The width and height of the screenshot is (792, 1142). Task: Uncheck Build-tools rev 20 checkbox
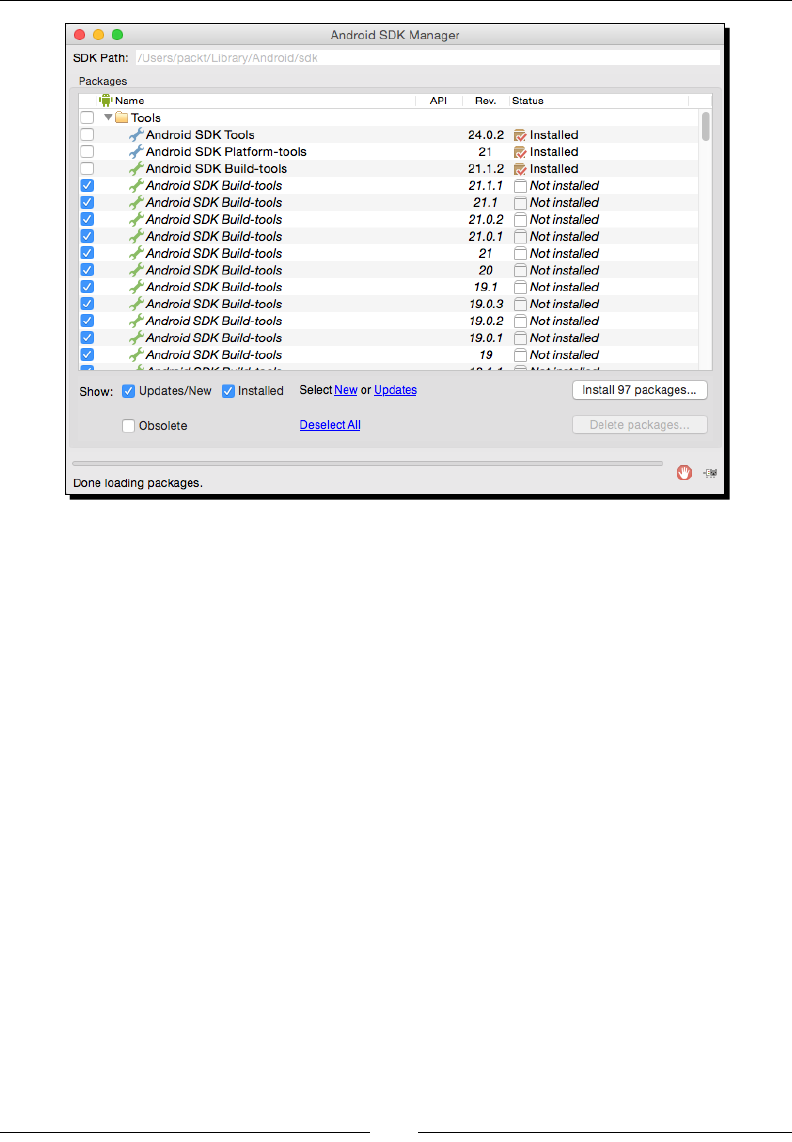tap(87, 270)
